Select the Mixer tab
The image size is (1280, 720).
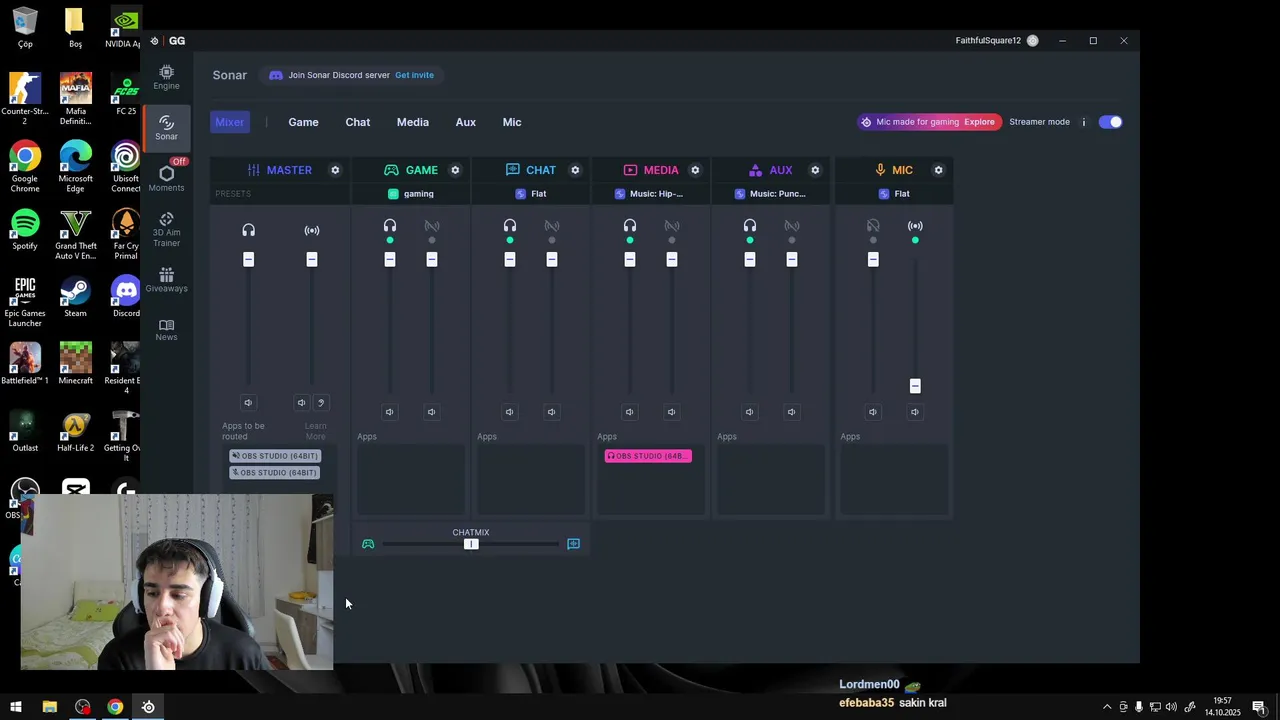[229, 122]
